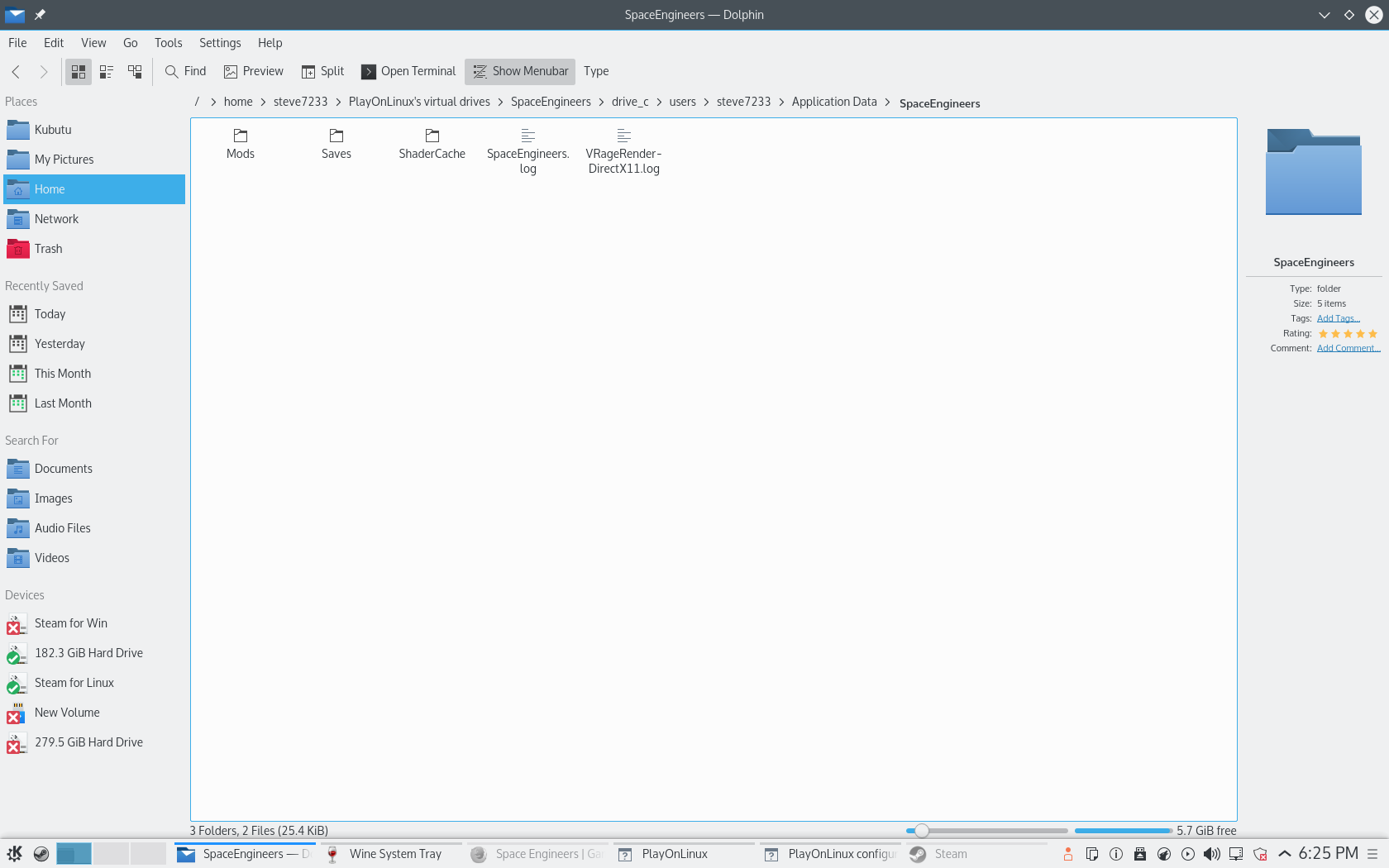The height and width of the screenshot is (868, 1389).
Task: Expand the arrow after Application Data breadcrumb
Action: [x=887, y=102]
